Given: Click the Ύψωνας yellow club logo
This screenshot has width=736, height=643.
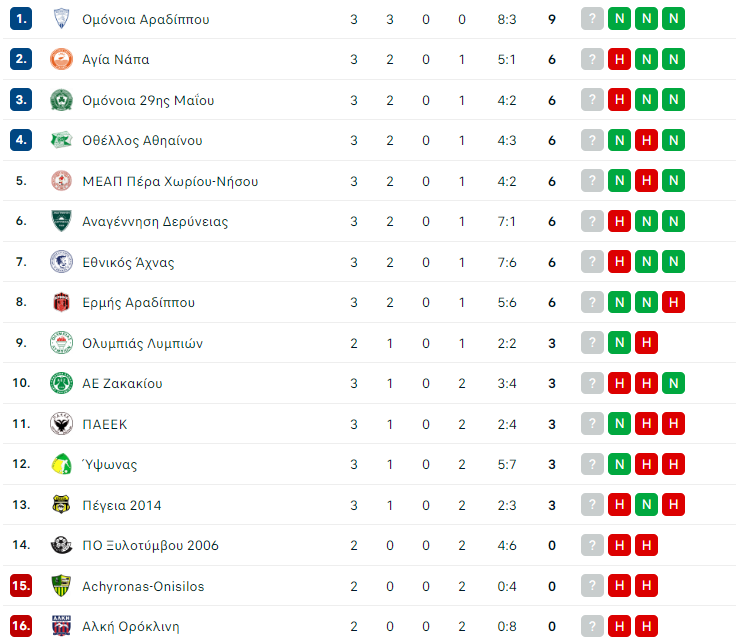Looking at the screenshot, I should (61, 464).
